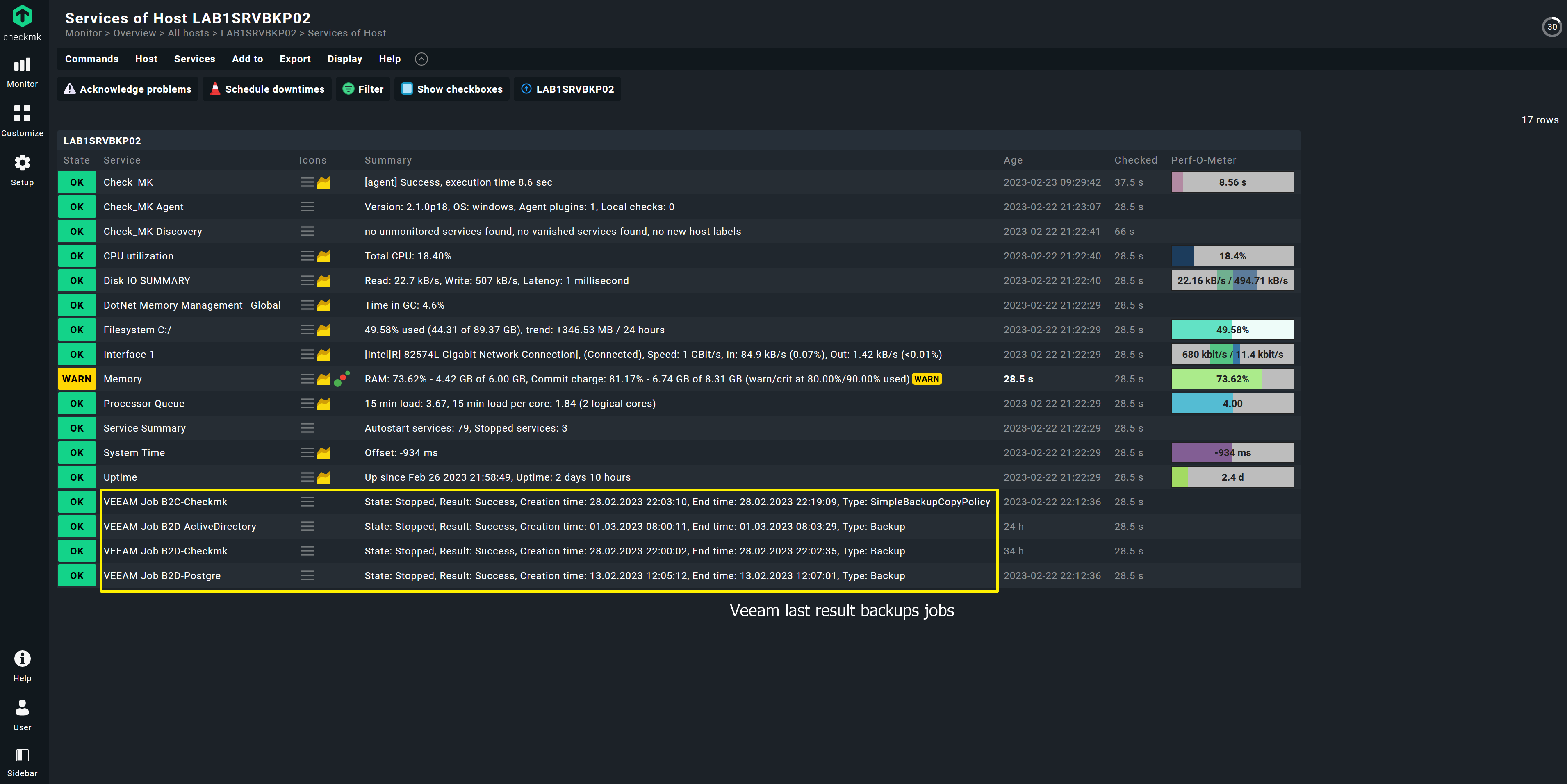The image size is (1567, 784).
Task: Open action menu for Check_MK Agent
Action: point(307,207)
